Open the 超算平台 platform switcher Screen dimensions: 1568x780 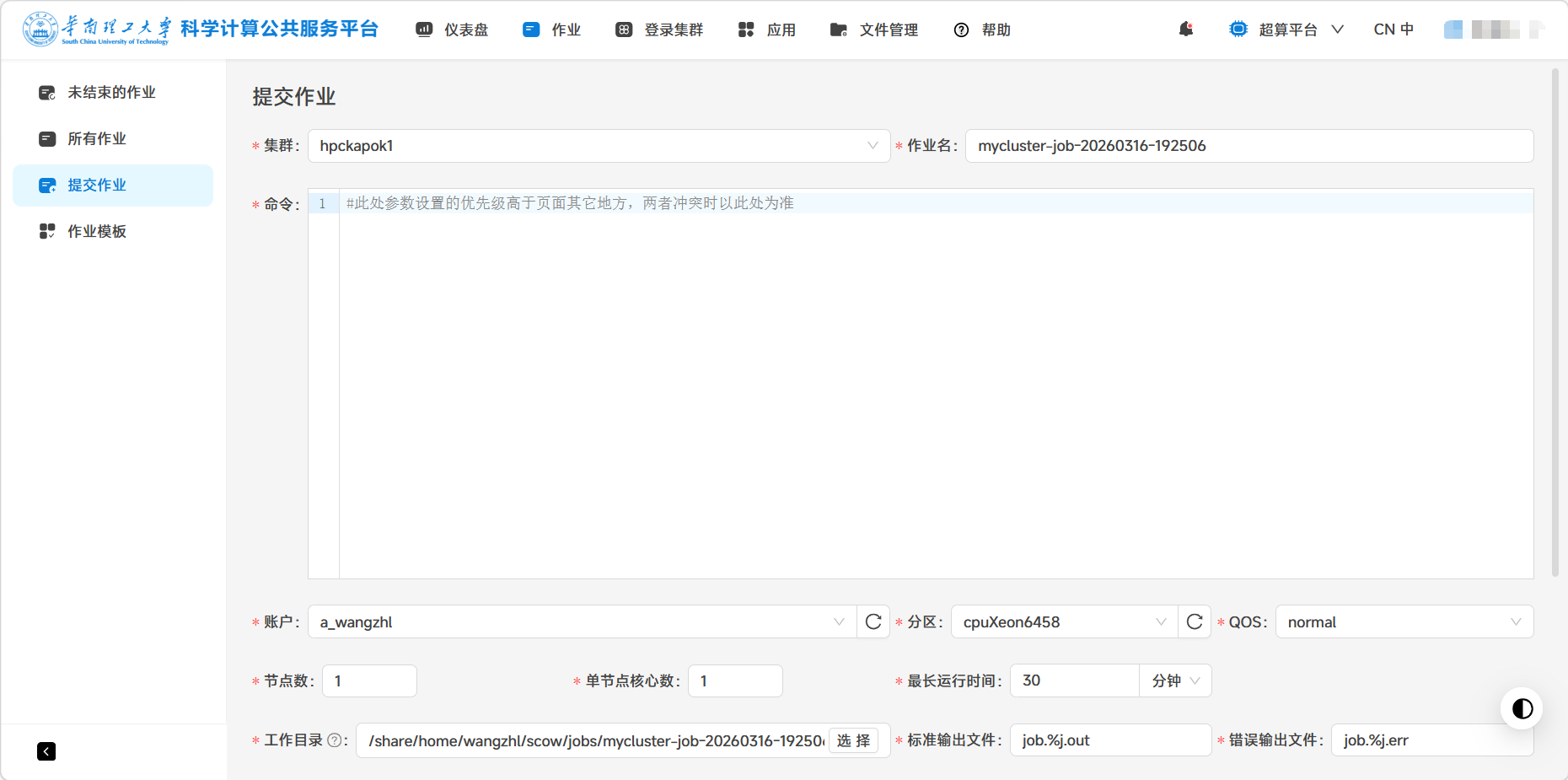click(x=1286, y=30)
